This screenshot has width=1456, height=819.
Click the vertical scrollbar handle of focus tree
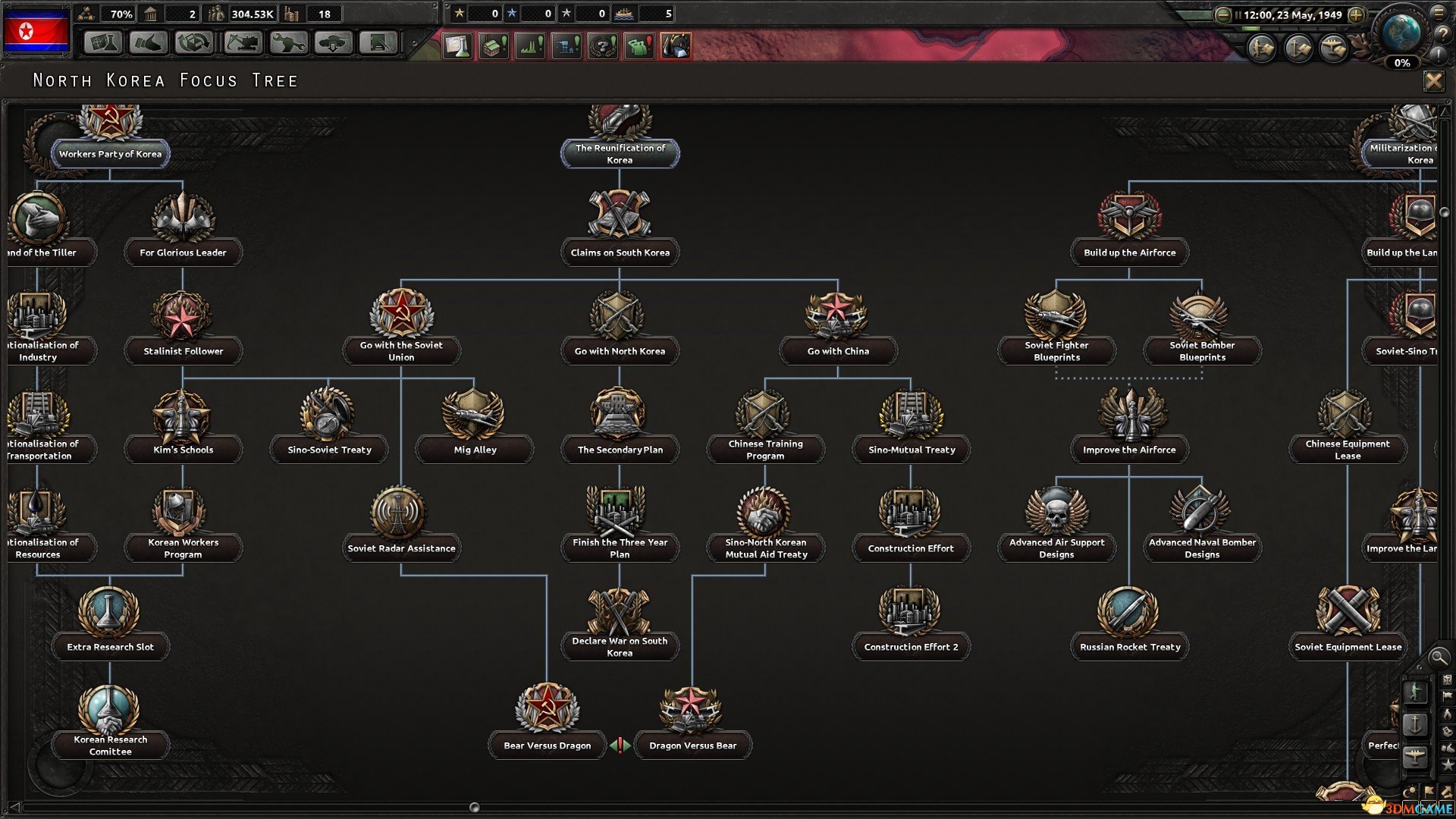[1444, 212]
